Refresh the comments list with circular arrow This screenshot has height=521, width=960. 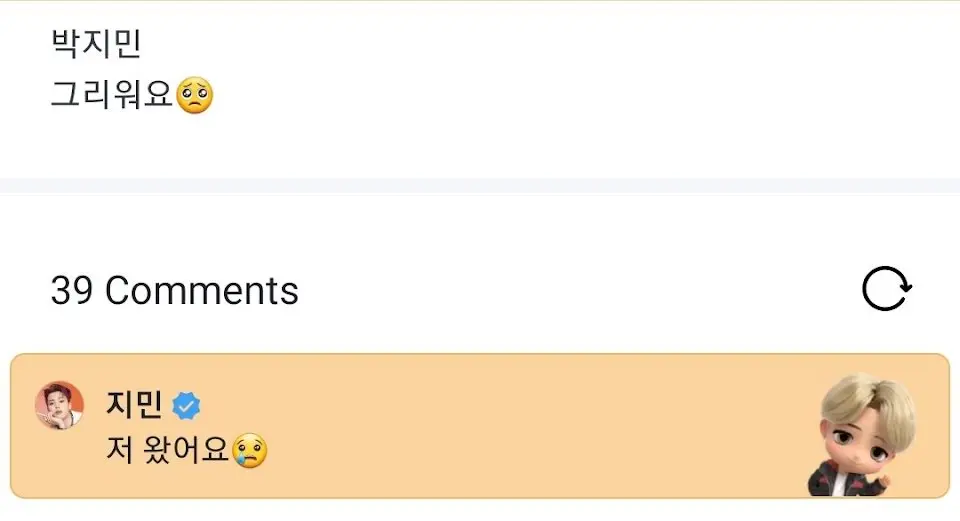[x=887, y=288]
